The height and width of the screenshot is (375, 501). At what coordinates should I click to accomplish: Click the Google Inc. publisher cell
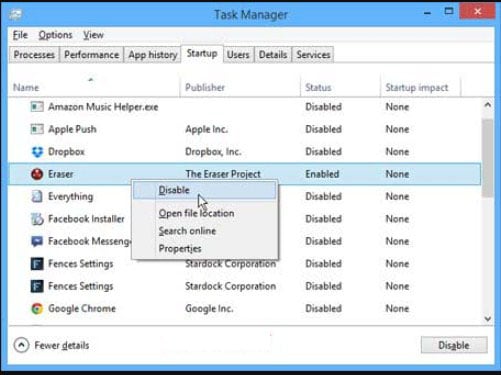pyautogui.click(x=209, y=309)
